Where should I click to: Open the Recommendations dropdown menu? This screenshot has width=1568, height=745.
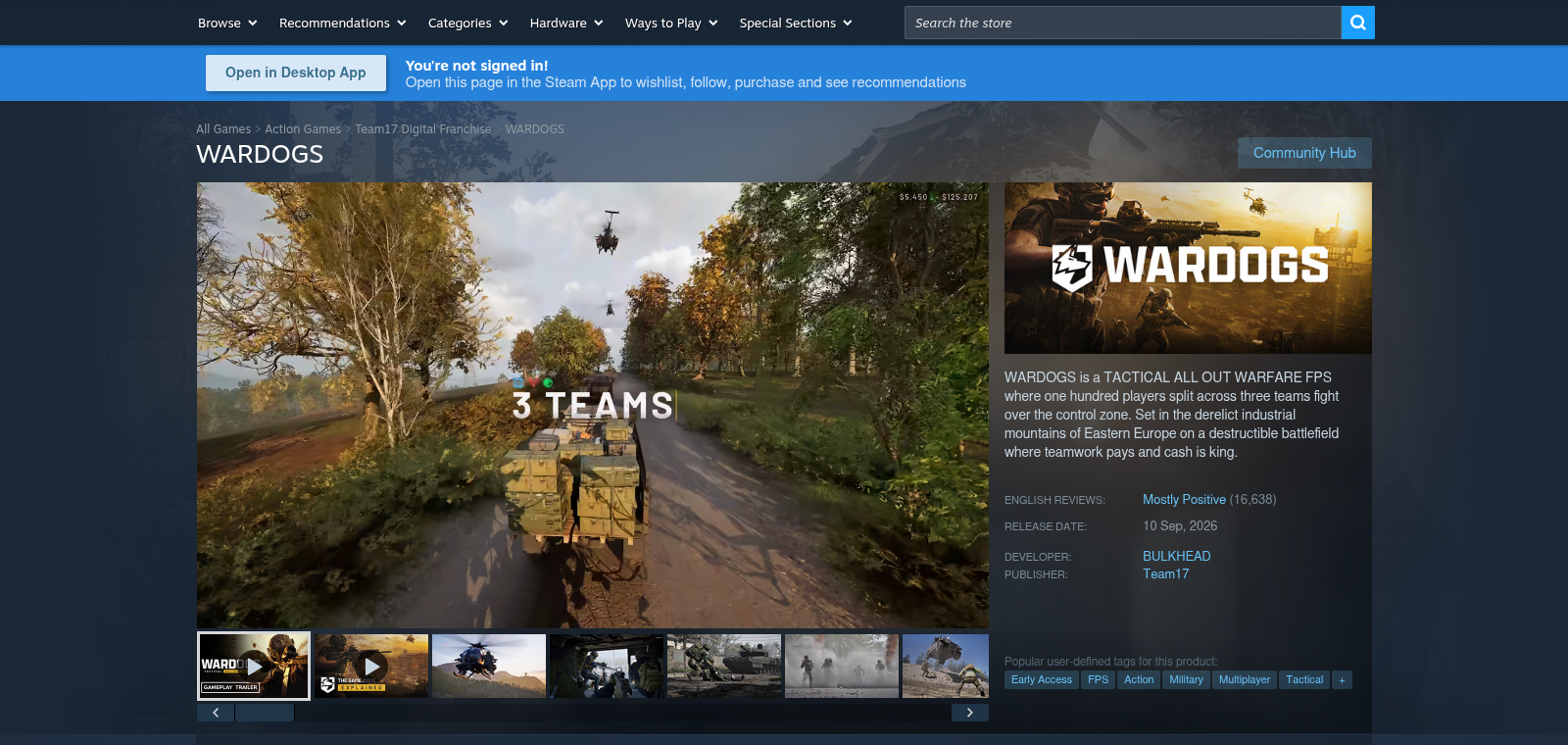343,23
